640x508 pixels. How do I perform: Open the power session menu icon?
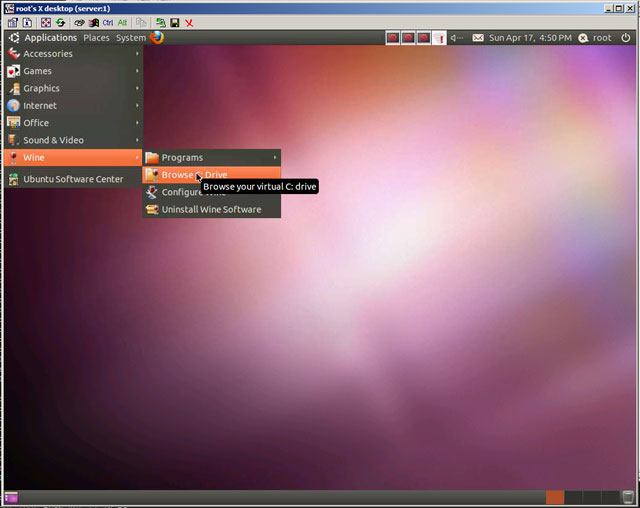pos(626,38)
